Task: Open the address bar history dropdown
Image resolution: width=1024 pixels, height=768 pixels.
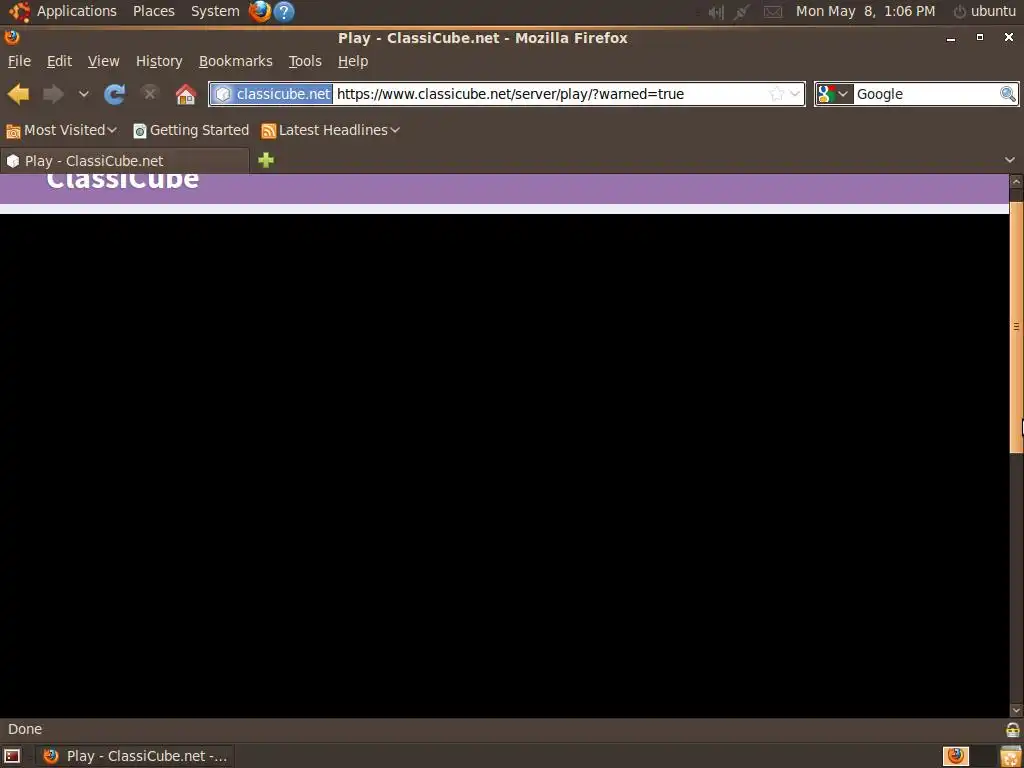Action: (x=795, y=94)
